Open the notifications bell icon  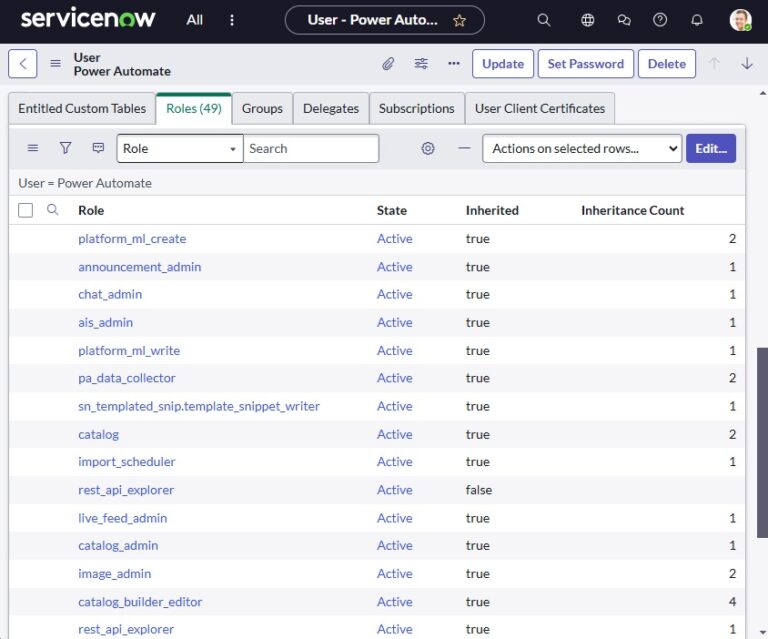[x=697, y=20]
